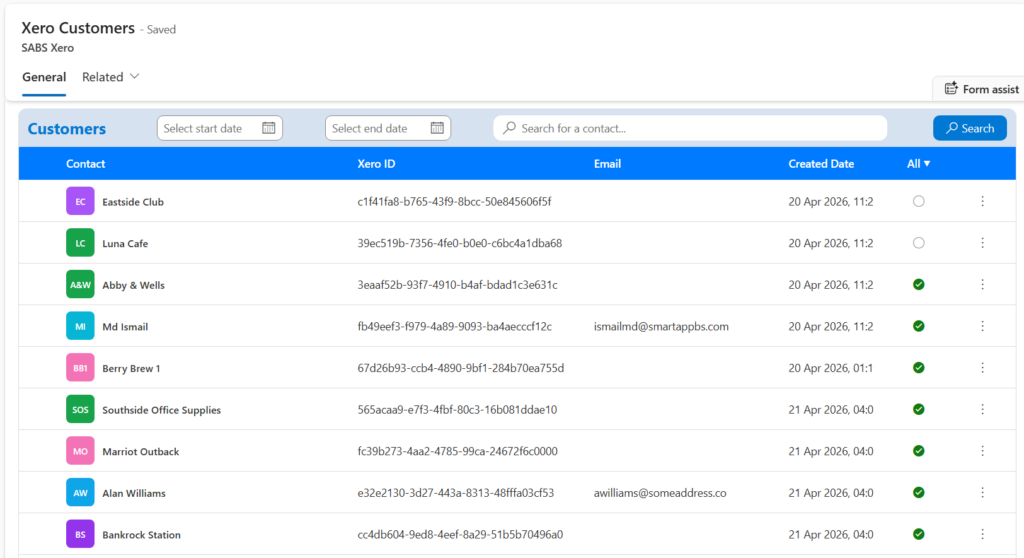Open more options for Bankrock Station row

pyautogui.click(x=982, y=534)
